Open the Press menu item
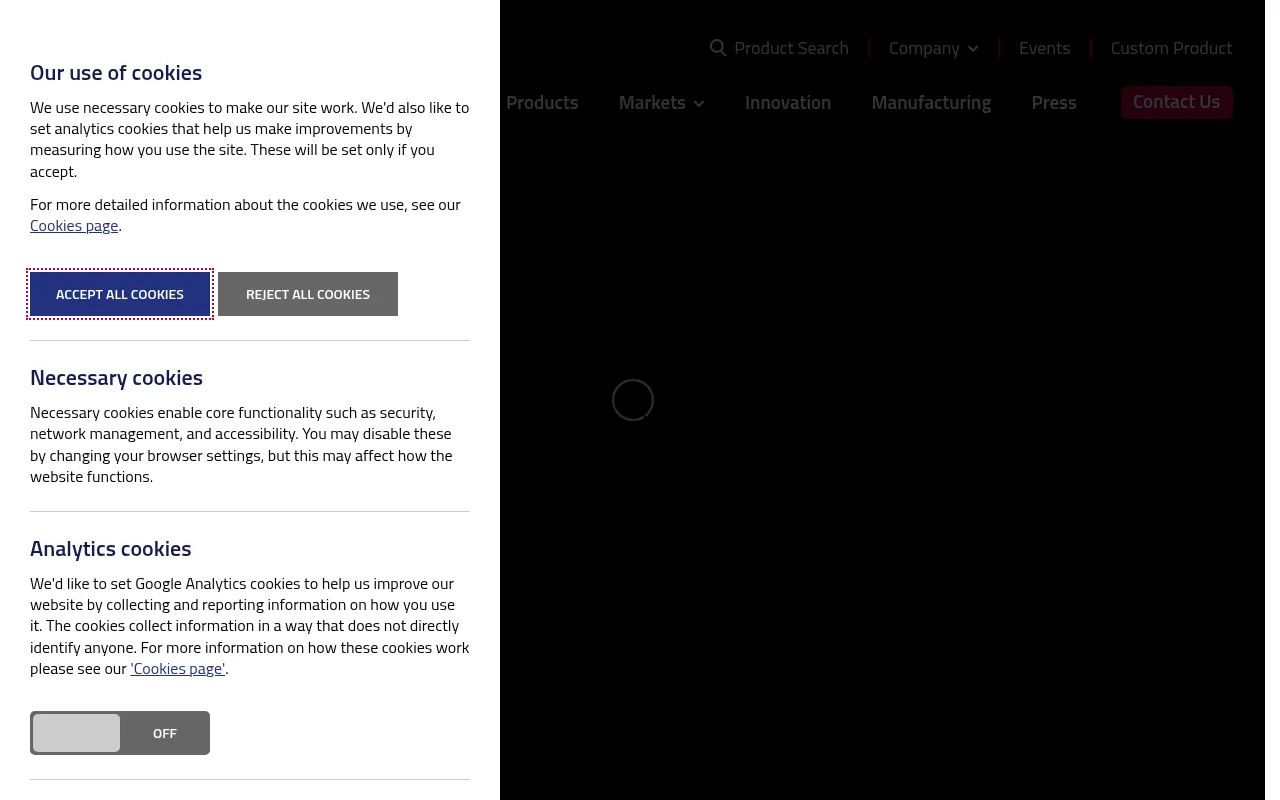 coord(1054,102)
